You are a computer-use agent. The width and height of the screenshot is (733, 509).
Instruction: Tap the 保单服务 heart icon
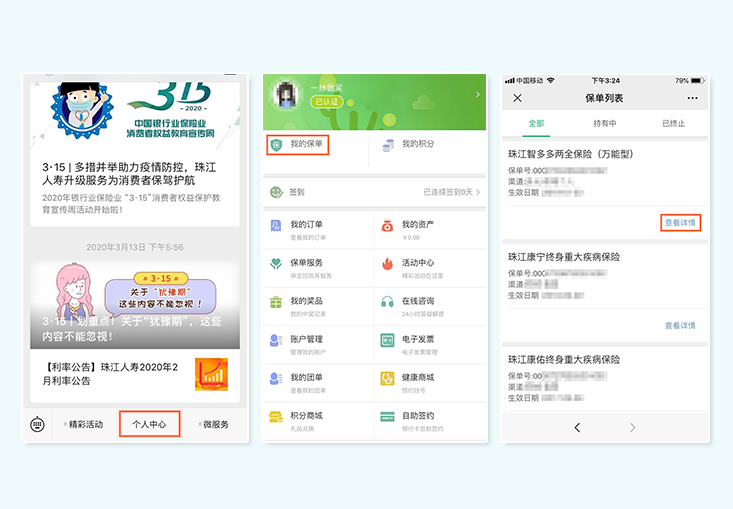[276, 264]
